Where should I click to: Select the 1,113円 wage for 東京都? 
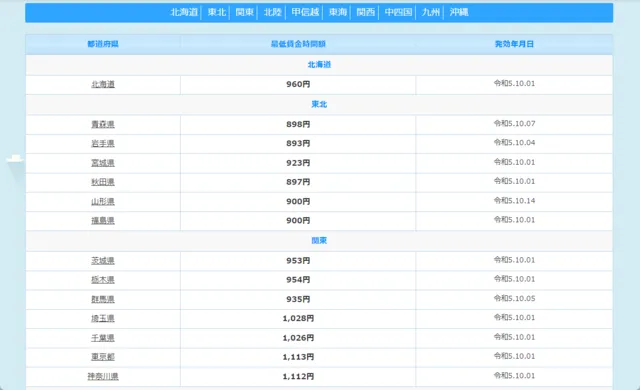click(x=298, y=357)
